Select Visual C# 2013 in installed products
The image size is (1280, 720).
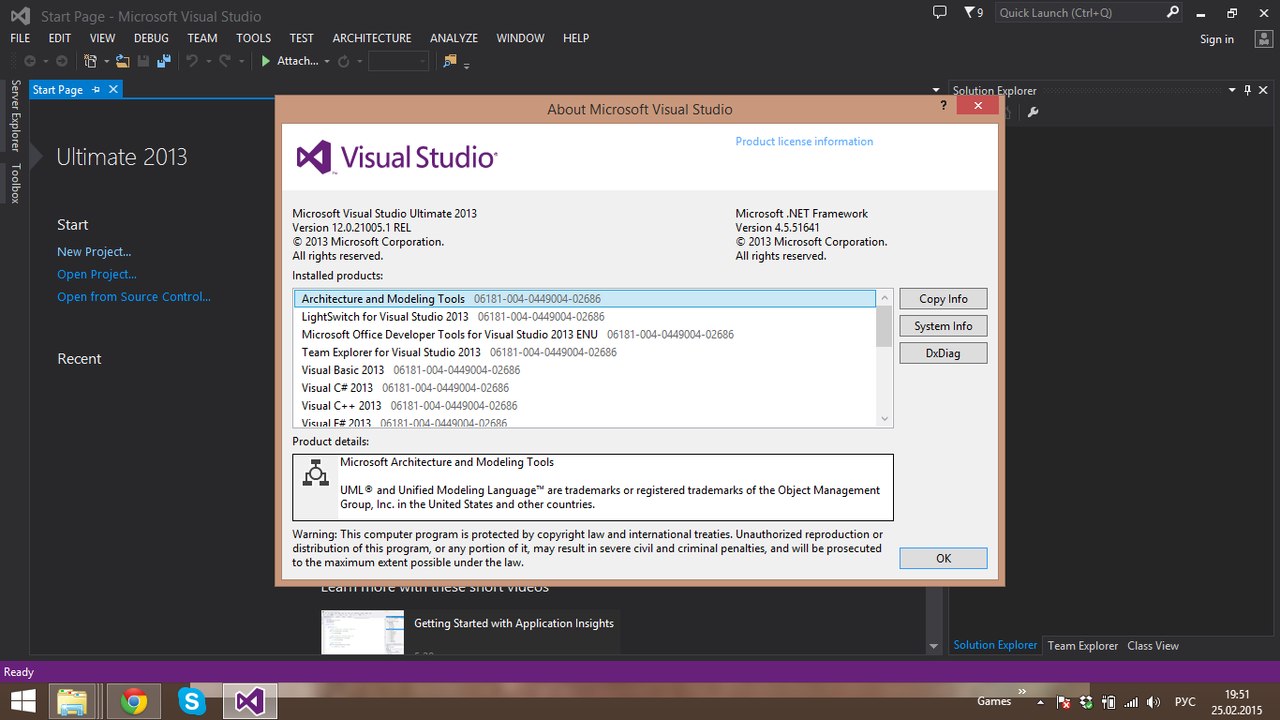pyautogui.click(x=337, y=388)
